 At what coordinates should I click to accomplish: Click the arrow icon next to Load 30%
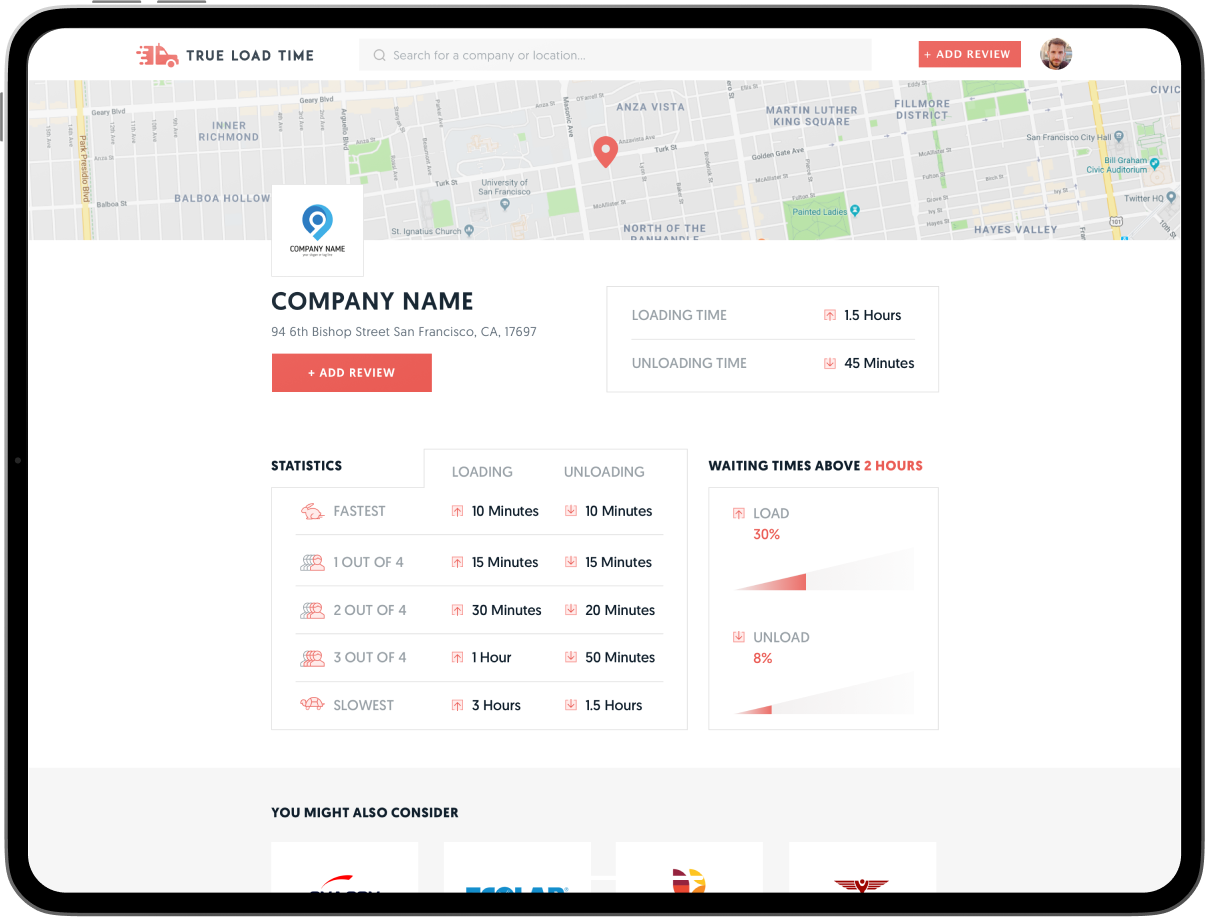[x=739, y=513]
